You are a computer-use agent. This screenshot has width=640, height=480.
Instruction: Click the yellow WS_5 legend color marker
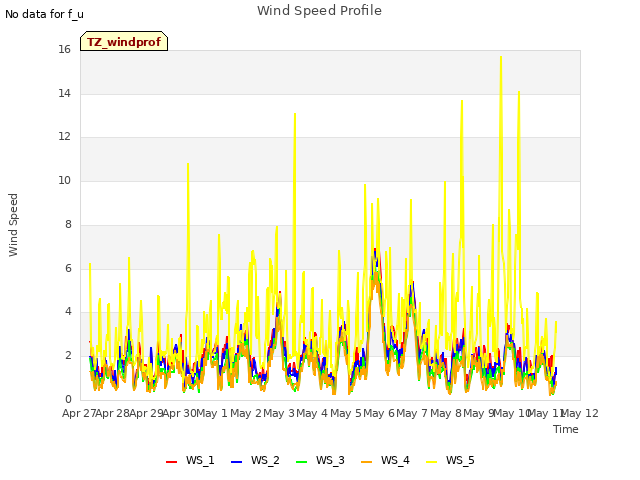click(431, 461)
